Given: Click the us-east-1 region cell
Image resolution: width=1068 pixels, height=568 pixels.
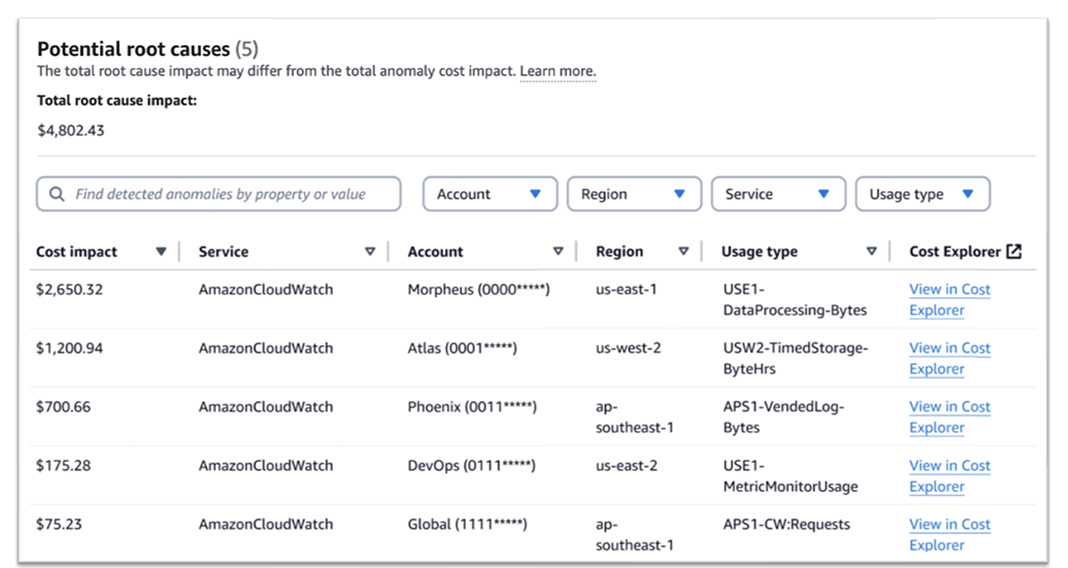Looking at the screenshot, I should pos(626,289).
